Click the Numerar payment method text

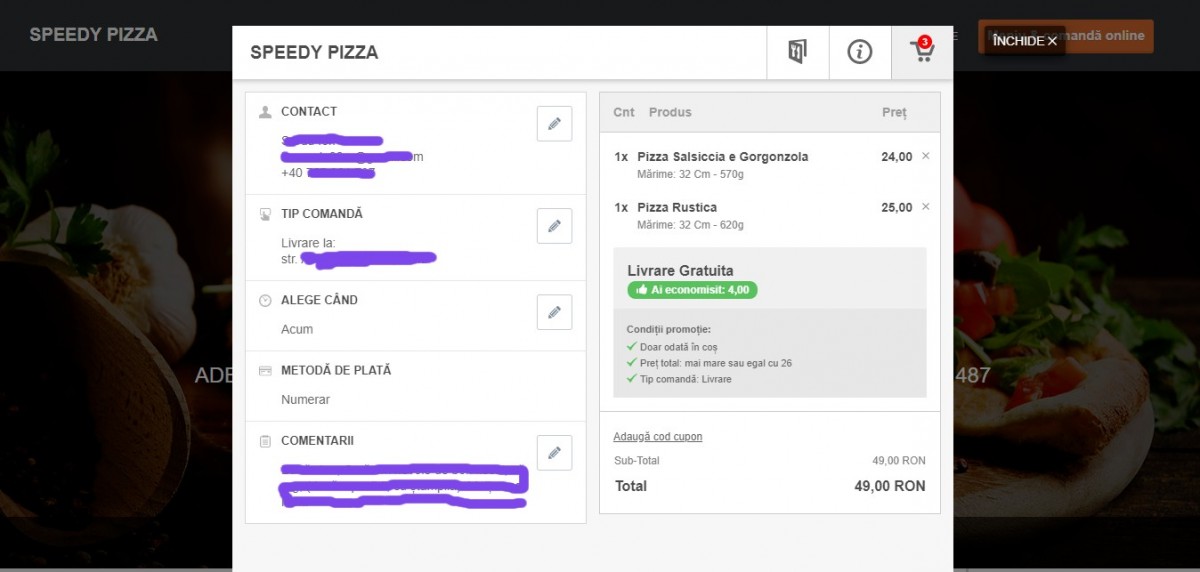[x=305, y=400]
